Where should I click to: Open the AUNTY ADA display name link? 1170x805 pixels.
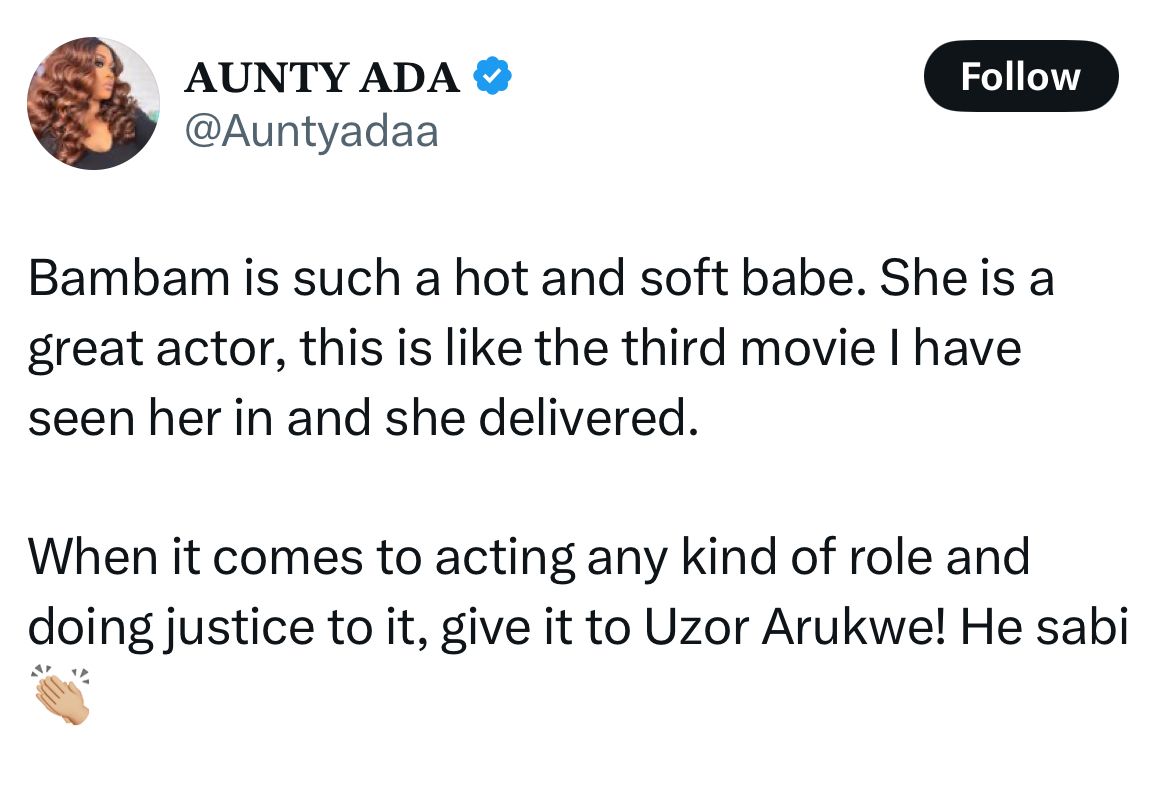click(x=322, y=78)
